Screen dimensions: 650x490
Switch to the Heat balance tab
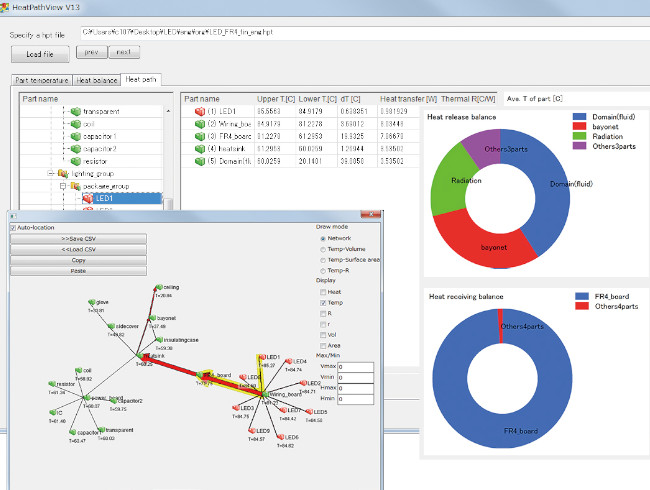pos(98,80)
